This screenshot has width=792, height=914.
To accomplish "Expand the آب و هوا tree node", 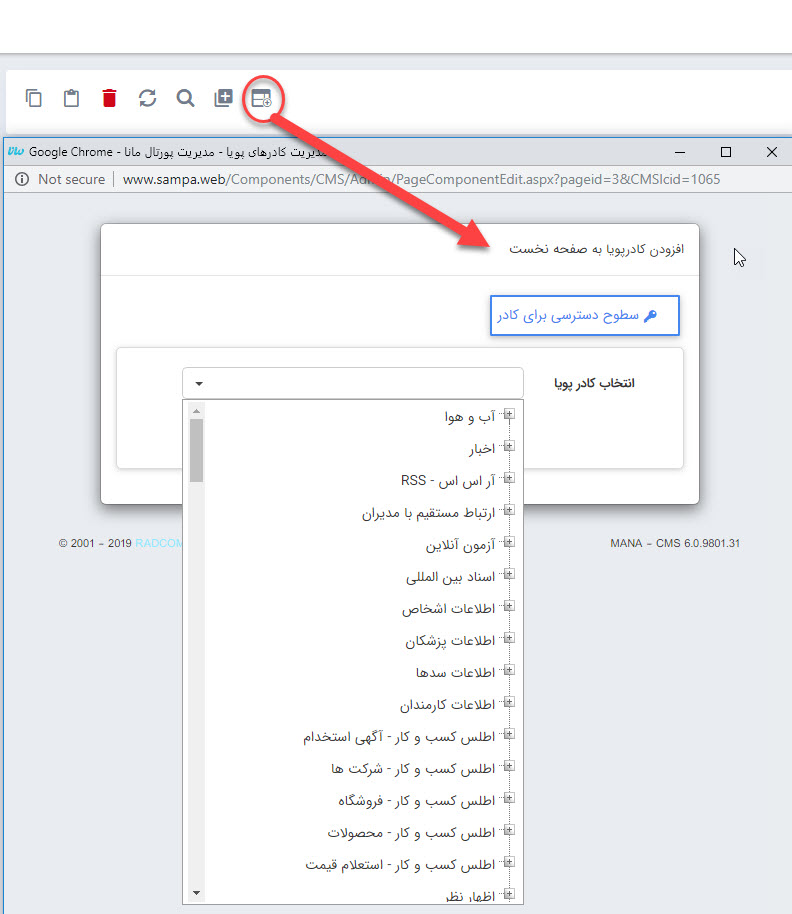I will pos(508,415).
